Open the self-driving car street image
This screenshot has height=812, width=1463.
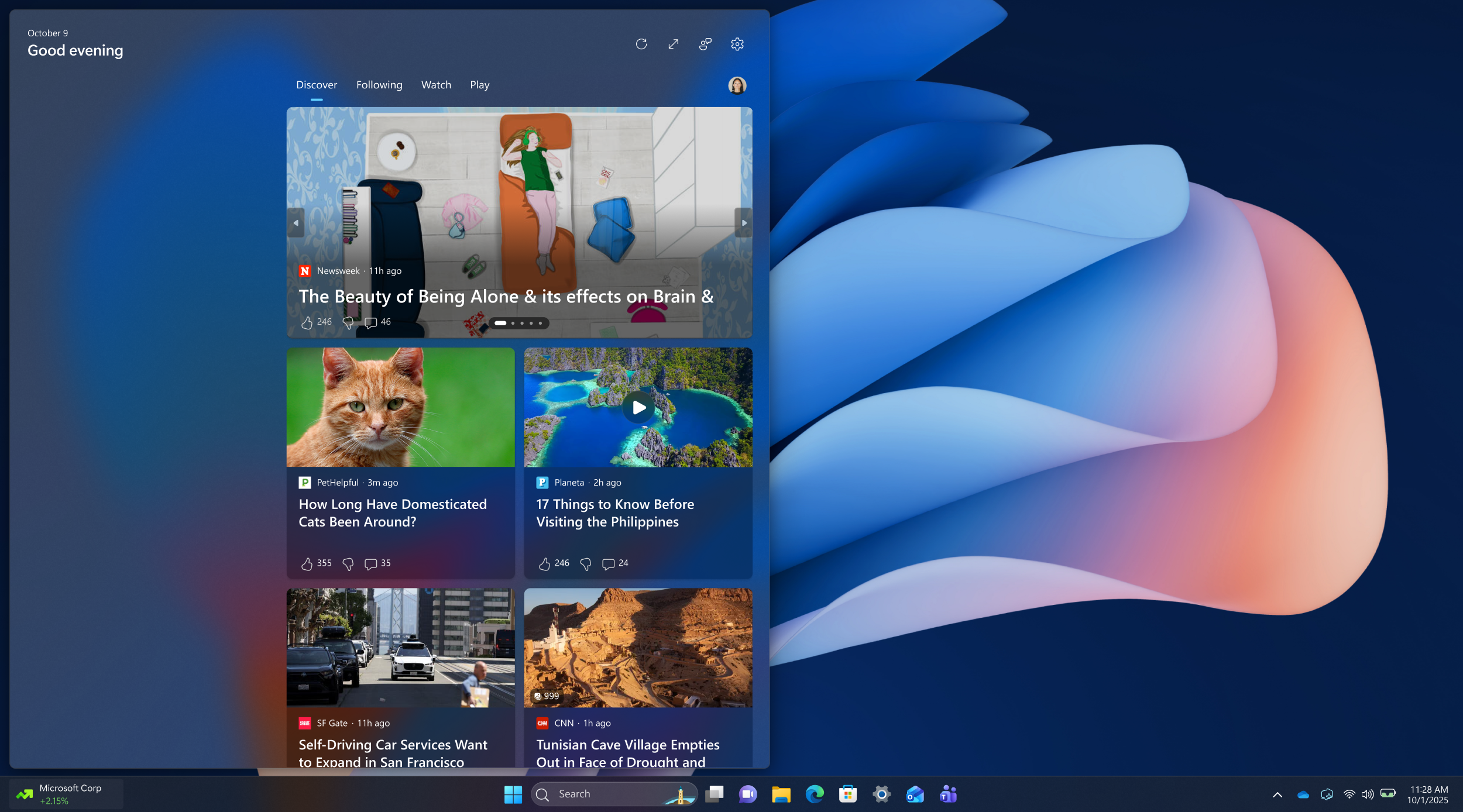pos(401,648)
